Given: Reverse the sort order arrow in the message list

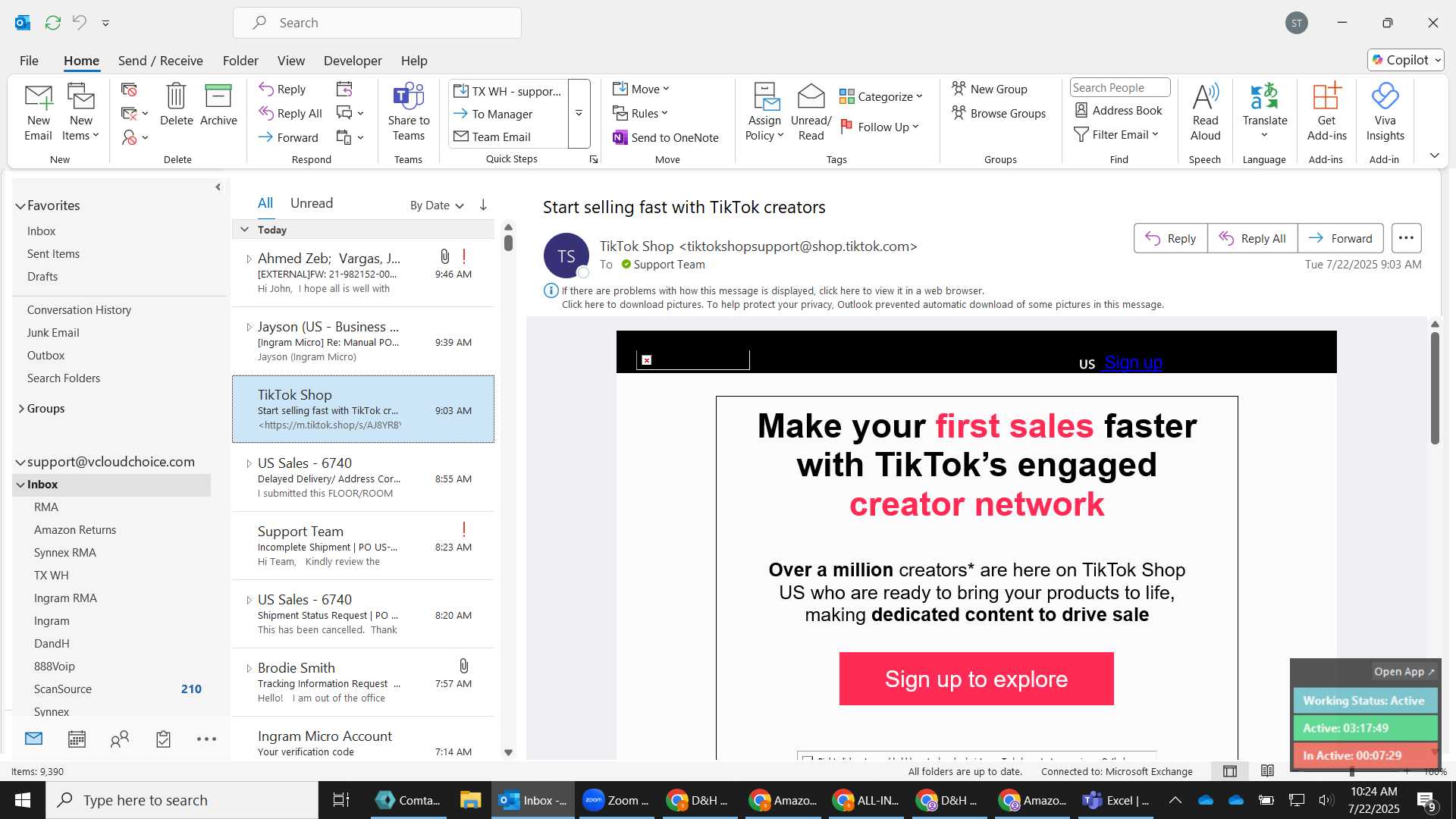Looking at the screenshot, I should [483, 205].
